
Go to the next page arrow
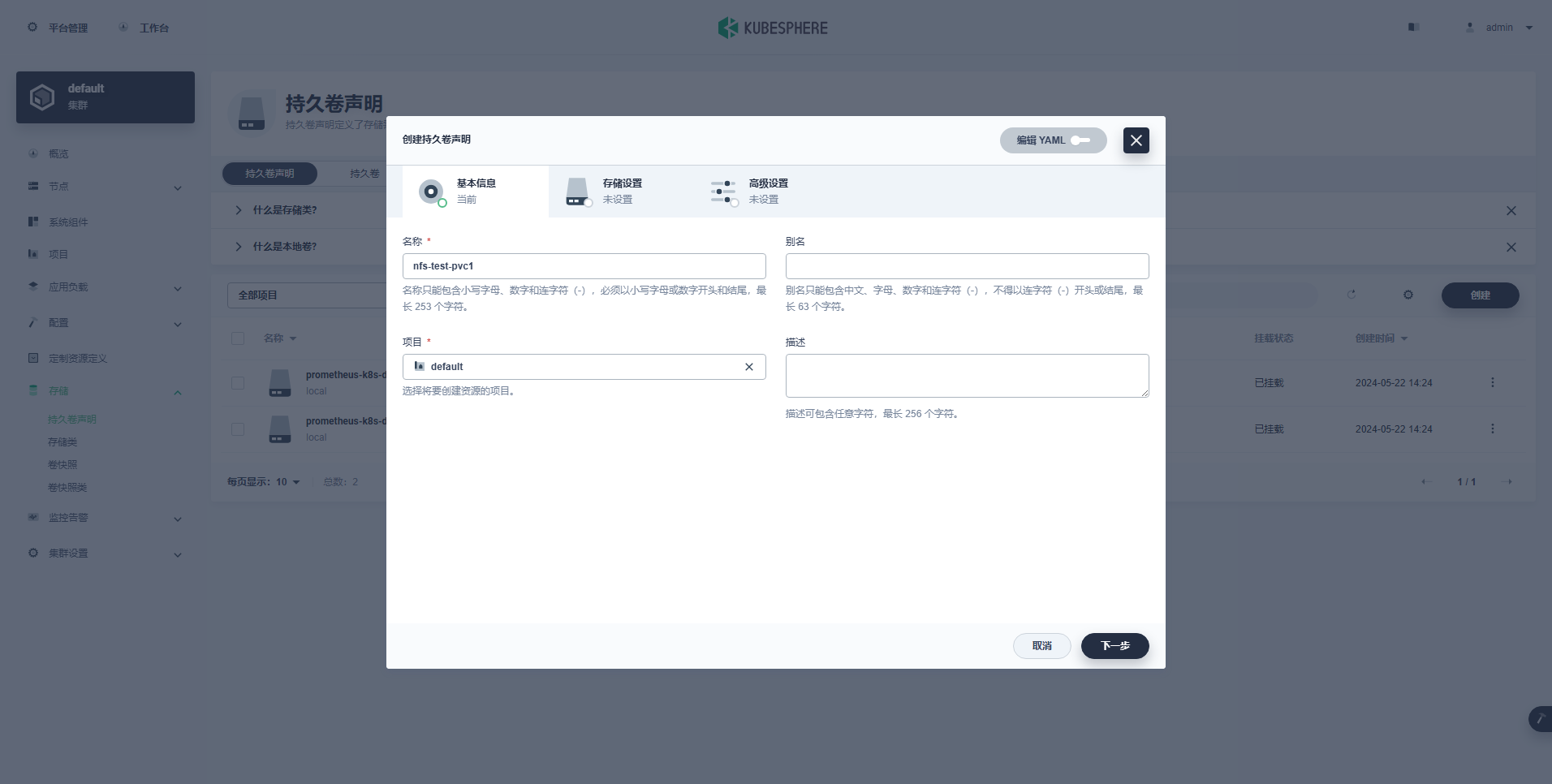[x=1509, y=482]
